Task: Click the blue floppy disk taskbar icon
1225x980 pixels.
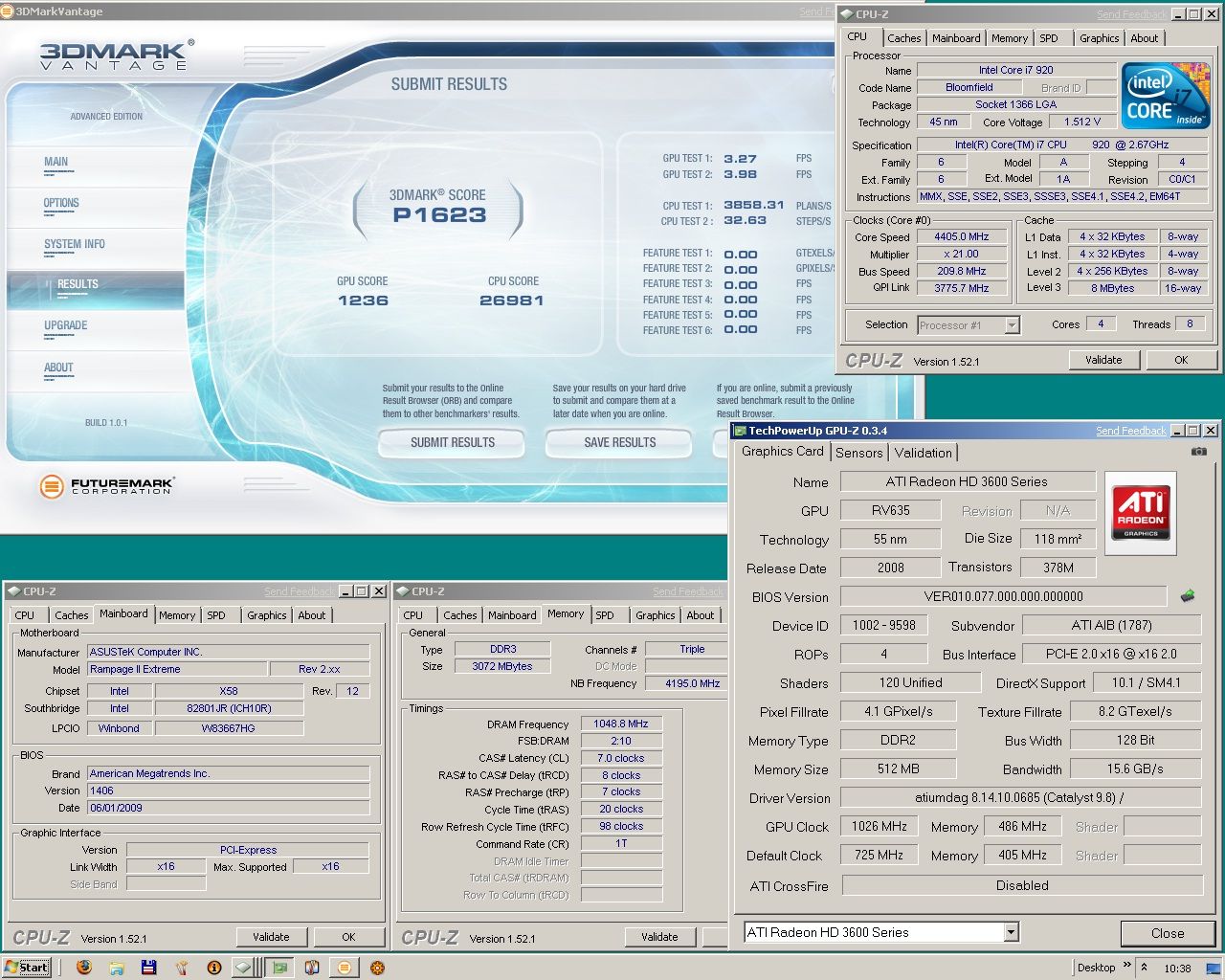Action: click(x=149, y=968)
